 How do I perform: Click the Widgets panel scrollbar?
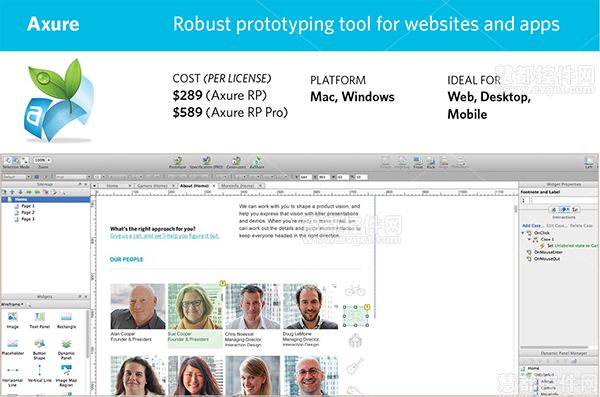(88, 334)
